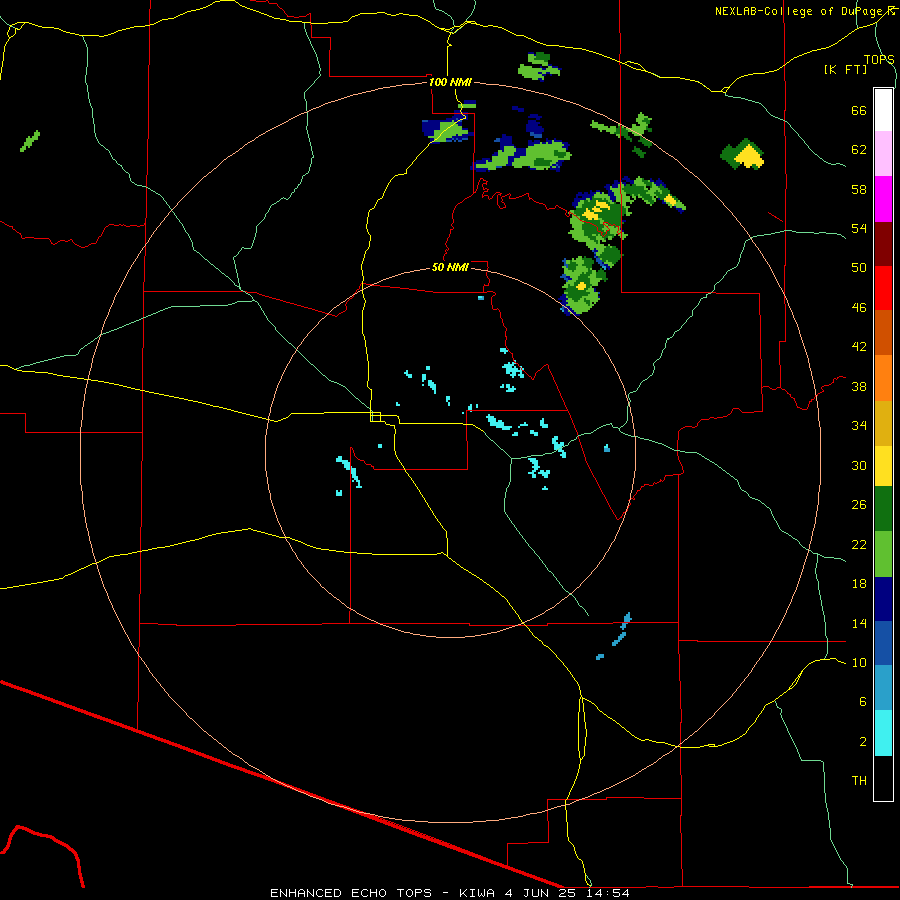Click the legend value 66
Viewport: 900px width, 900px height.
point(859,111)
